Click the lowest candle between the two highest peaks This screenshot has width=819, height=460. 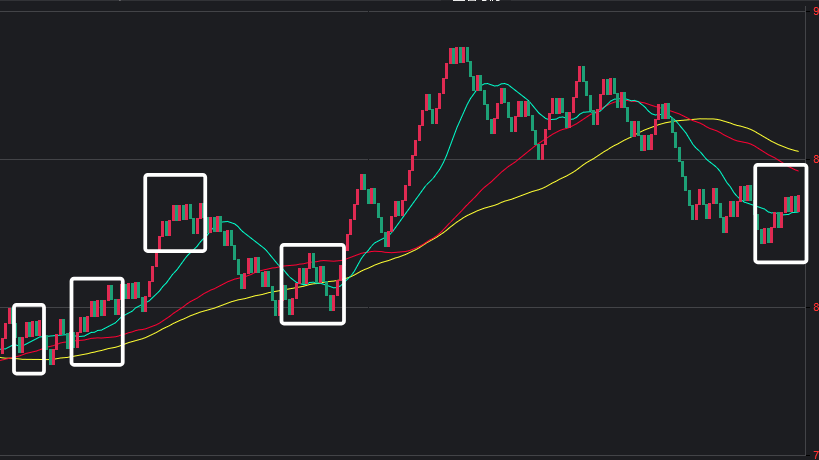click(540, 151)
